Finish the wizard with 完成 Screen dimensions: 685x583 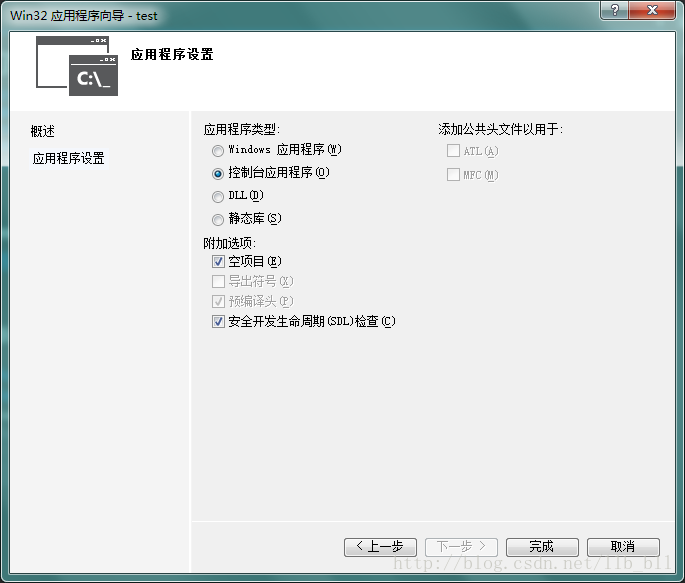click(x=542, y=547)
